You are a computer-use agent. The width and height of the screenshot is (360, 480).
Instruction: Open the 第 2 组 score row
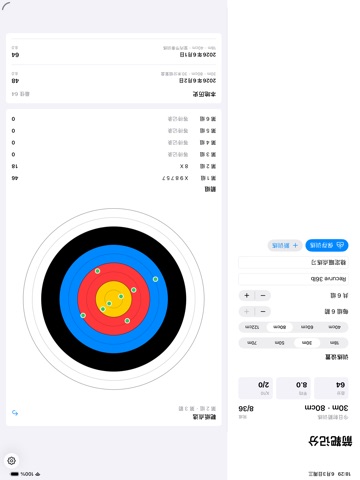tap(114, 166)
